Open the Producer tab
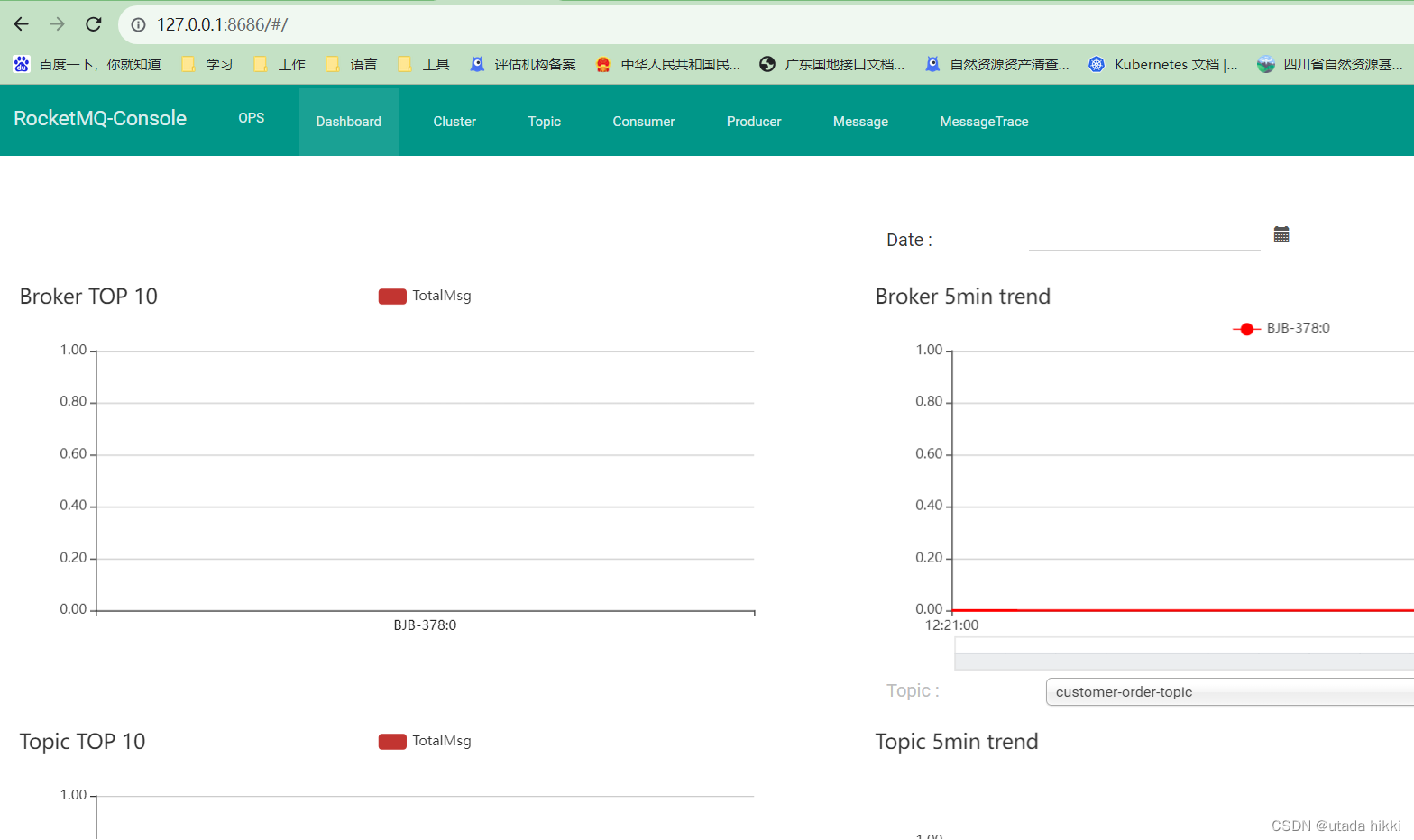1414x840 pixels. (x=754, y=122)
